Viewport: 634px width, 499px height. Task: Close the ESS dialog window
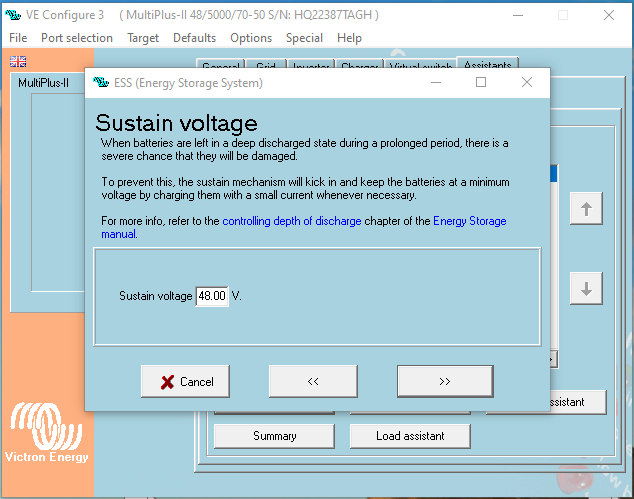pos(527,82)
